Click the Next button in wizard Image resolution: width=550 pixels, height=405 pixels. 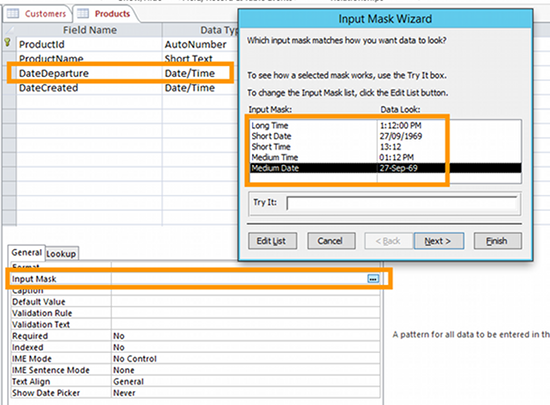439,241
